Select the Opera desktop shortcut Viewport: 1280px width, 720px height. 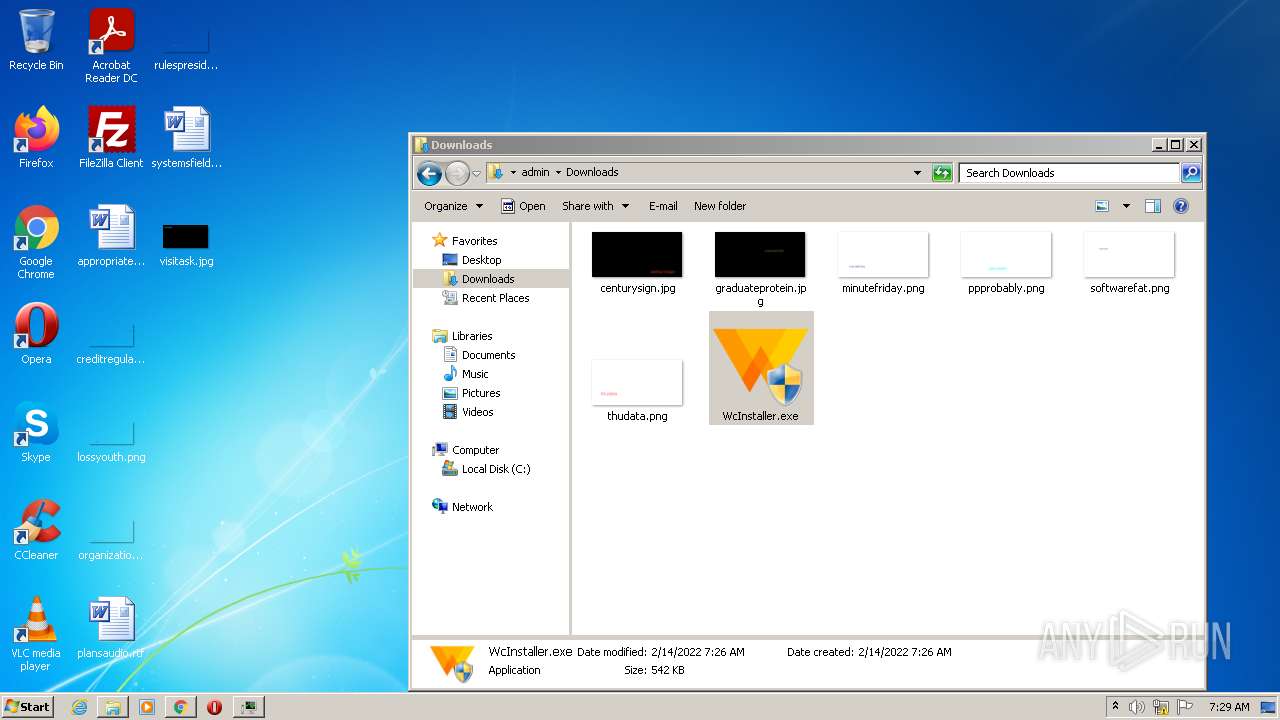tap(36, 334)
